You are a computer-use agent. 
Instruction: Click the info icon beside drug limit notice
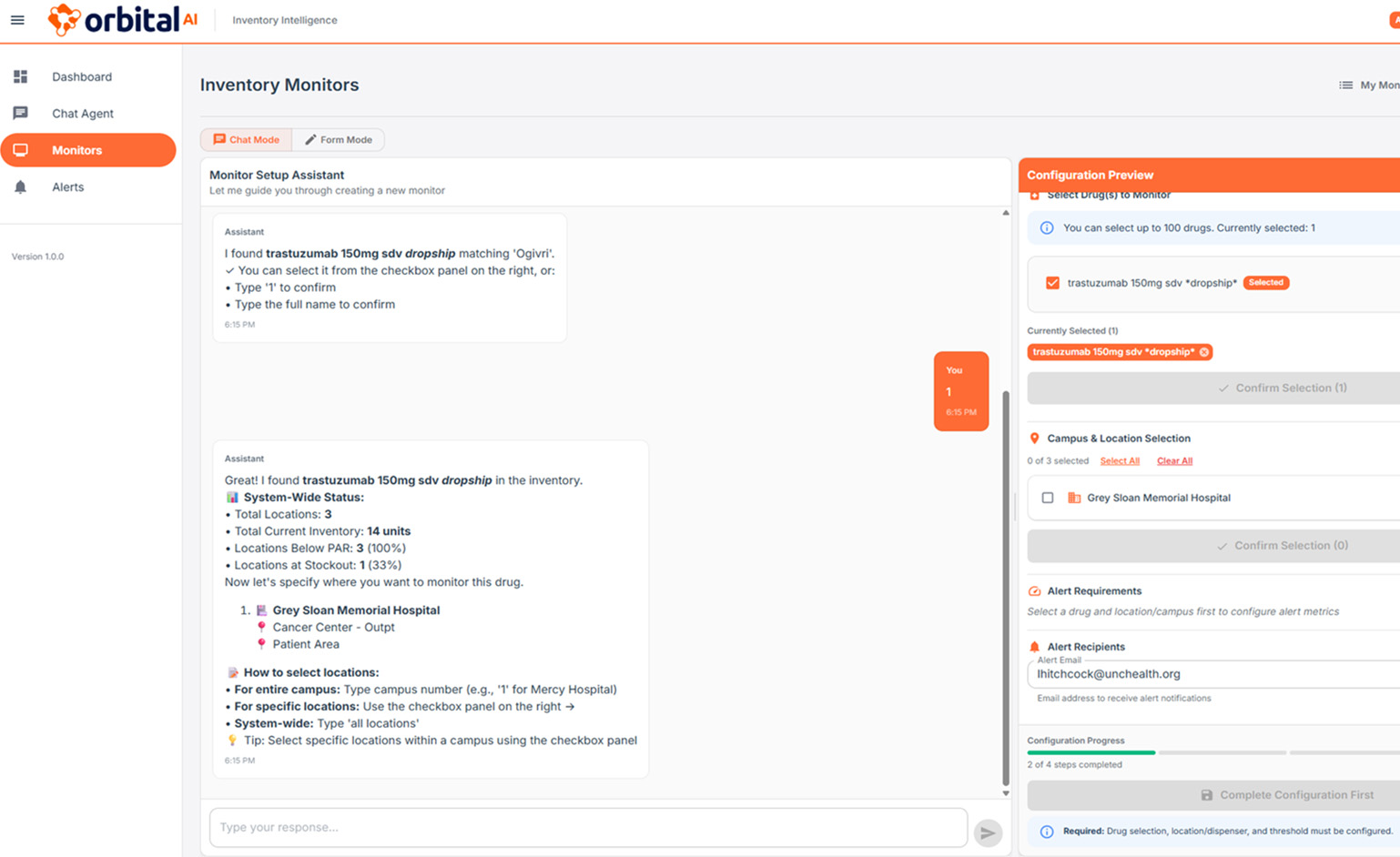pos(1047,228)
